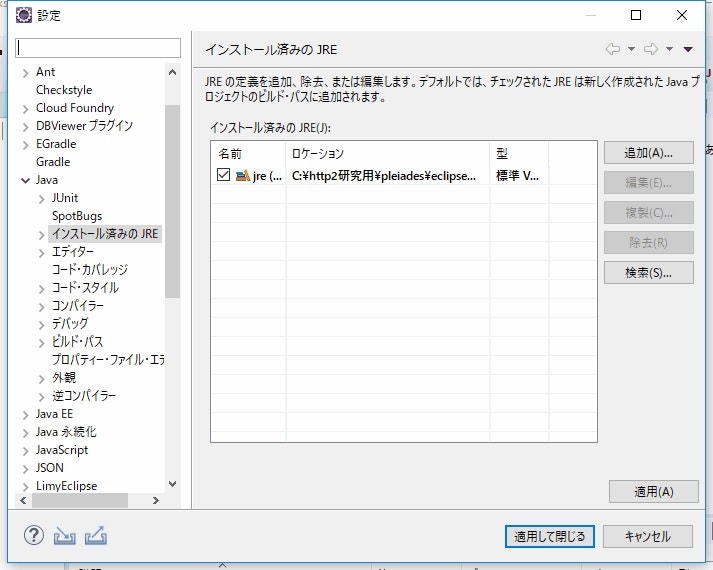Collapse the Java tree node
The height and width of the screenshot is (570, 713).
25,180
